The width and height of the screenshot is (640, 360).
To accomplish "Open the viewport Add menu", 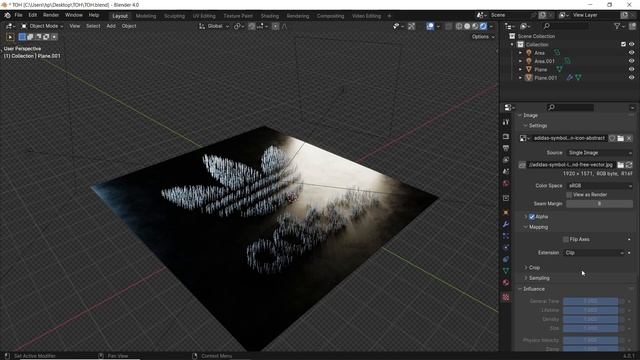I will (x=111, y=26).
